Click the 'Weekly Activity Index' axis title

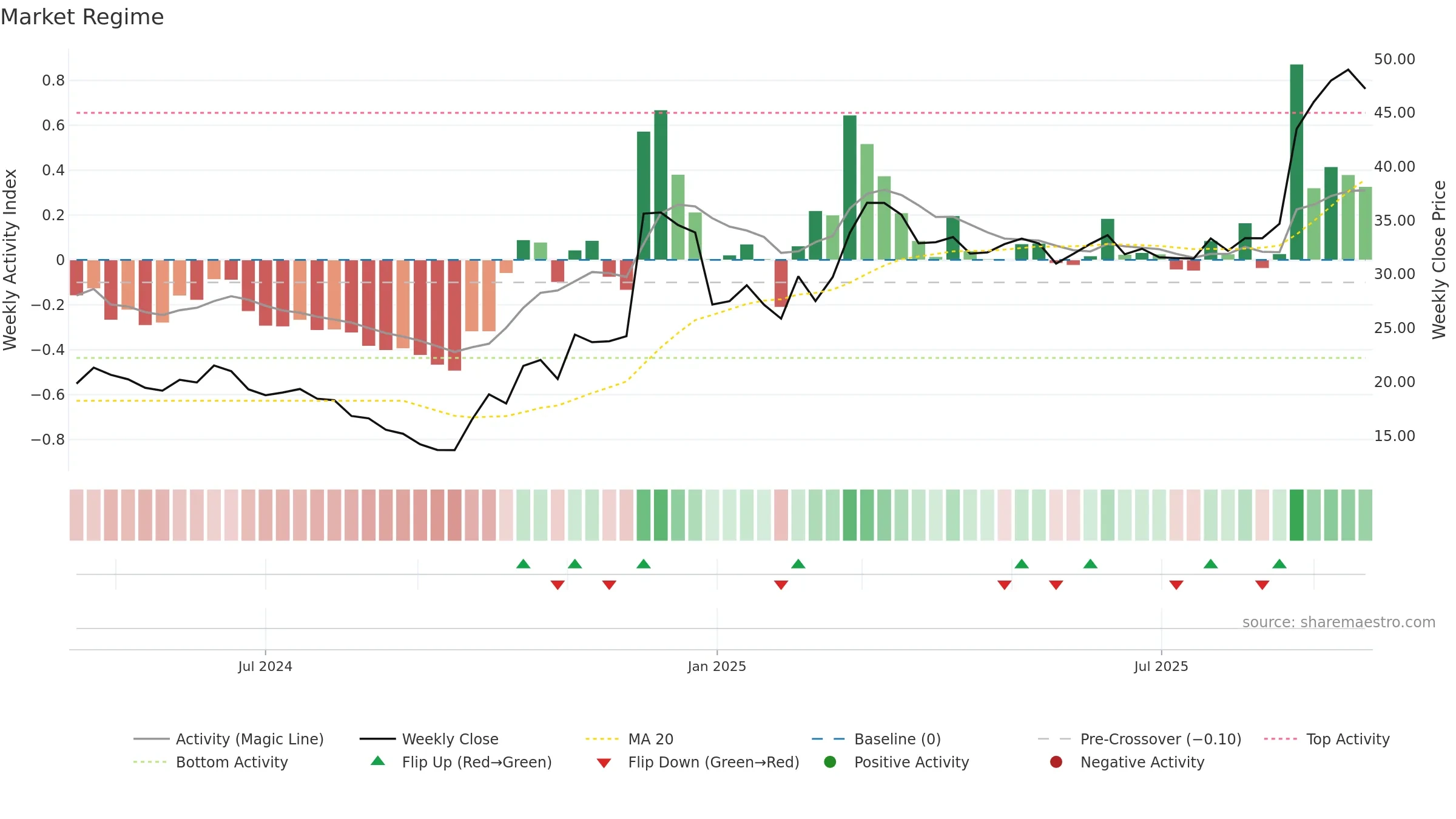pyautogui.click(x=10, y=260)
